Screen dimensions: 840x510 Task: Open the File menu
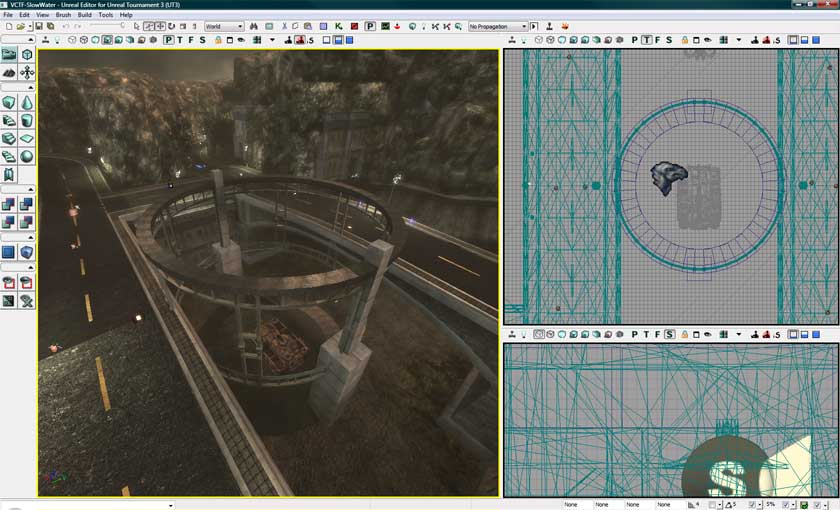click(8, 15)
